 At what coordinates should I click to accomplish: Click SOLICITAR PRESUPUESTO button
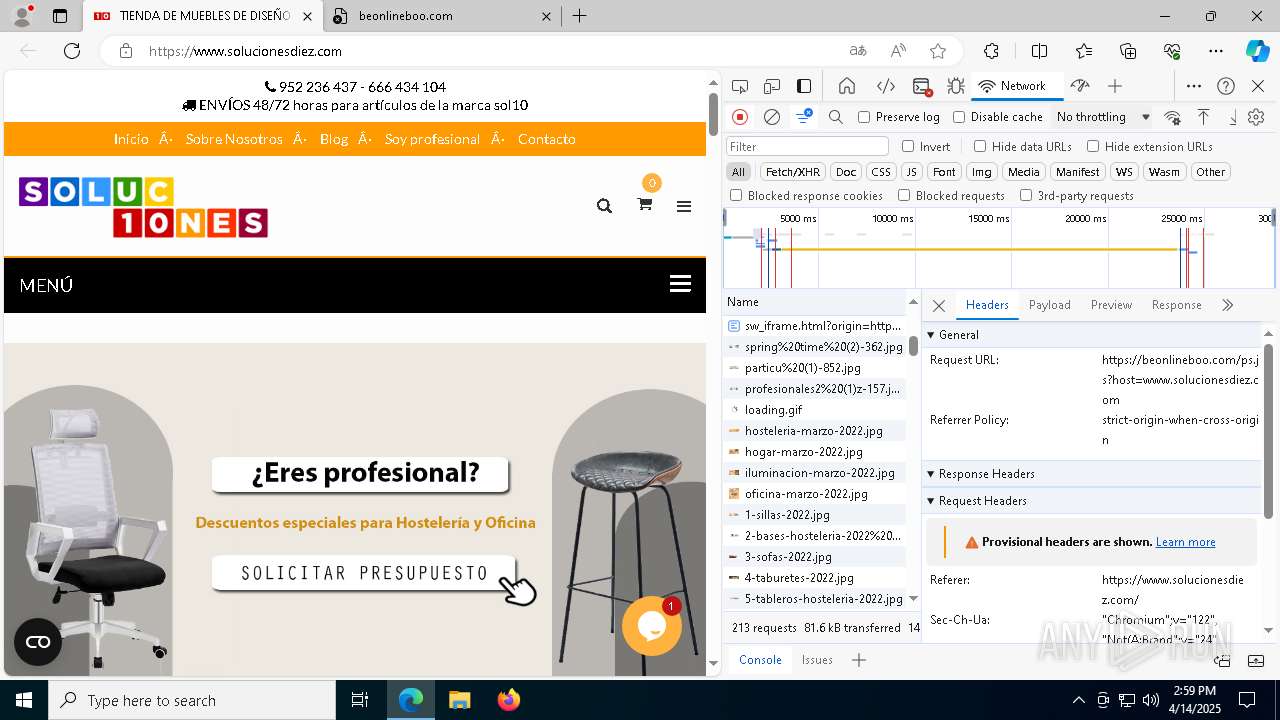[x=364, y=573]
